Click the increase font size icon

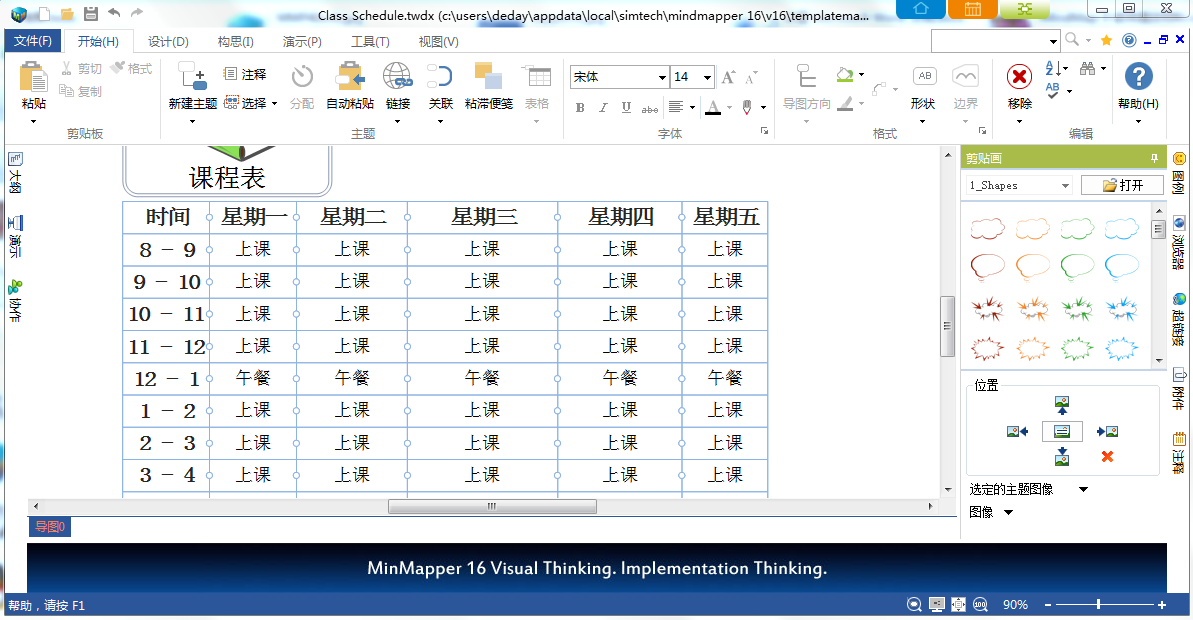727,77
